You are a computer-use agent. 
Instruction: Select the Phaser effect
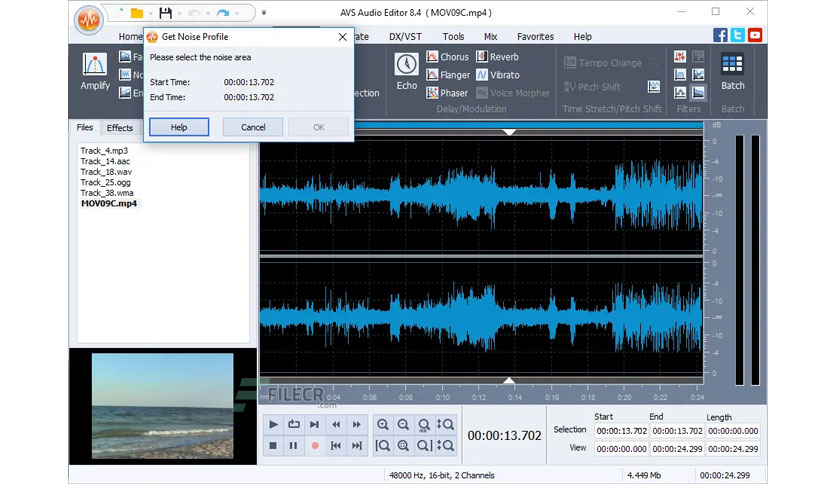[x=447, y=93]
